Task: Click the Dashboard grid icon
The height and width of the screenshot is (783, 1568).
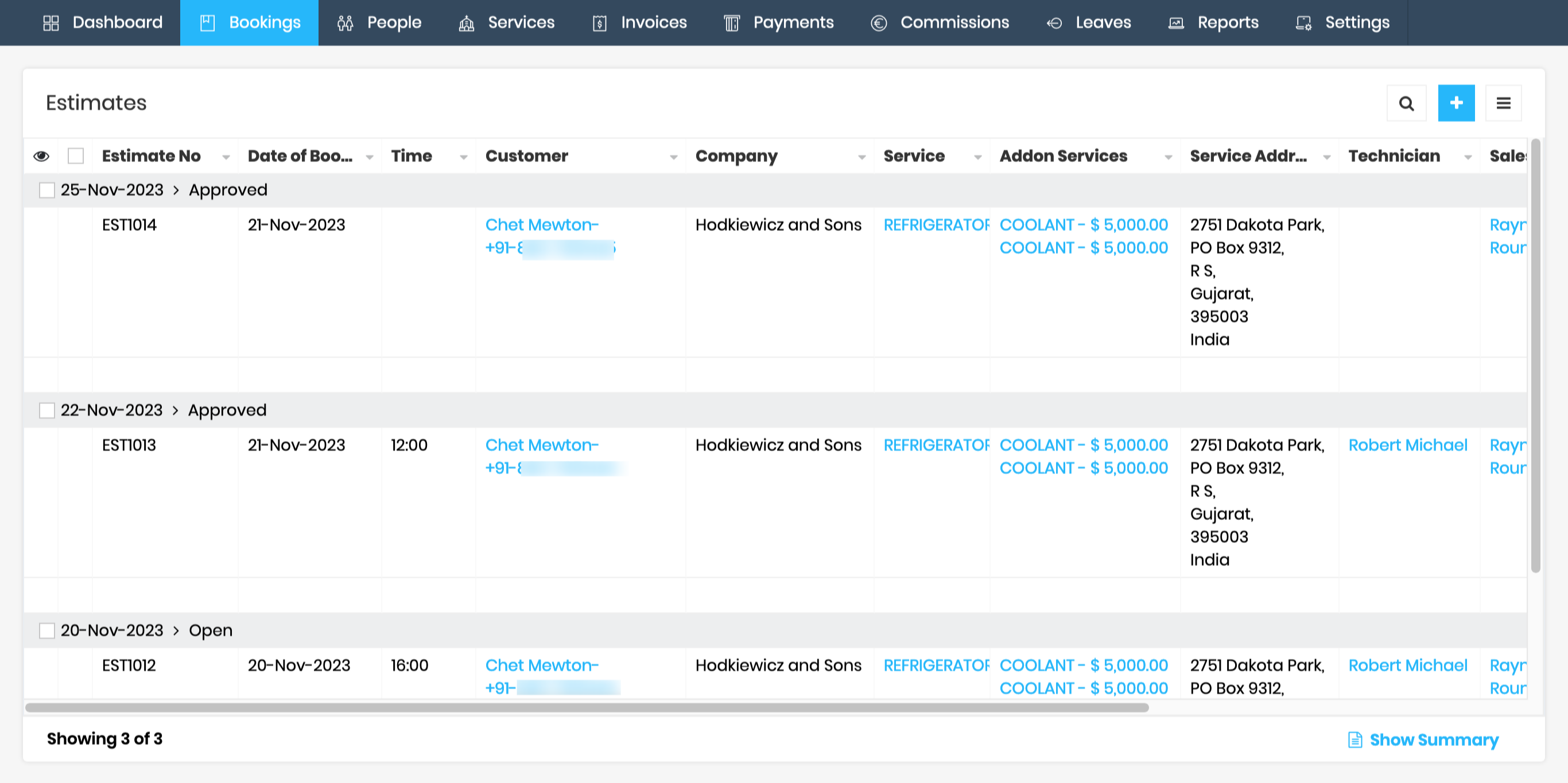Action: click(51, 23)
